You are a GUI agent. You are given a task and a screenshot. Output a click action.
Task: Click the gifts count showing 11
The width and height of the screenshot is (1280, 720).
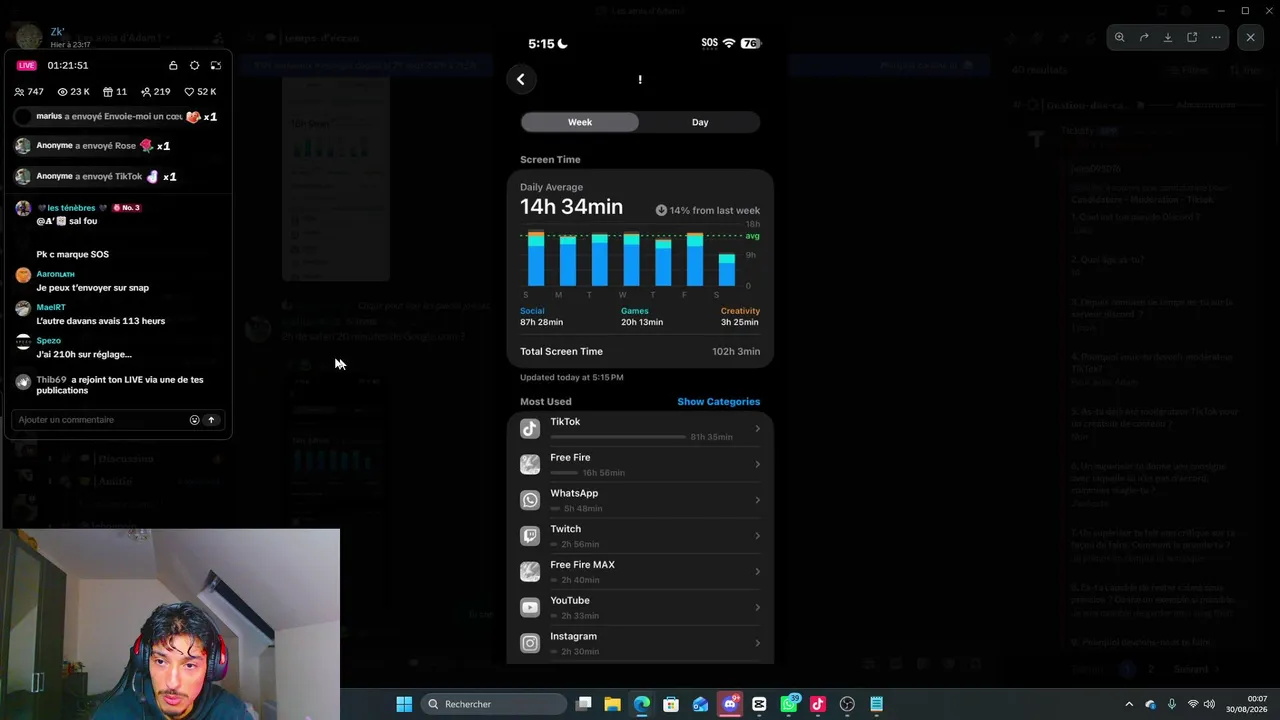tap(115, 92)
